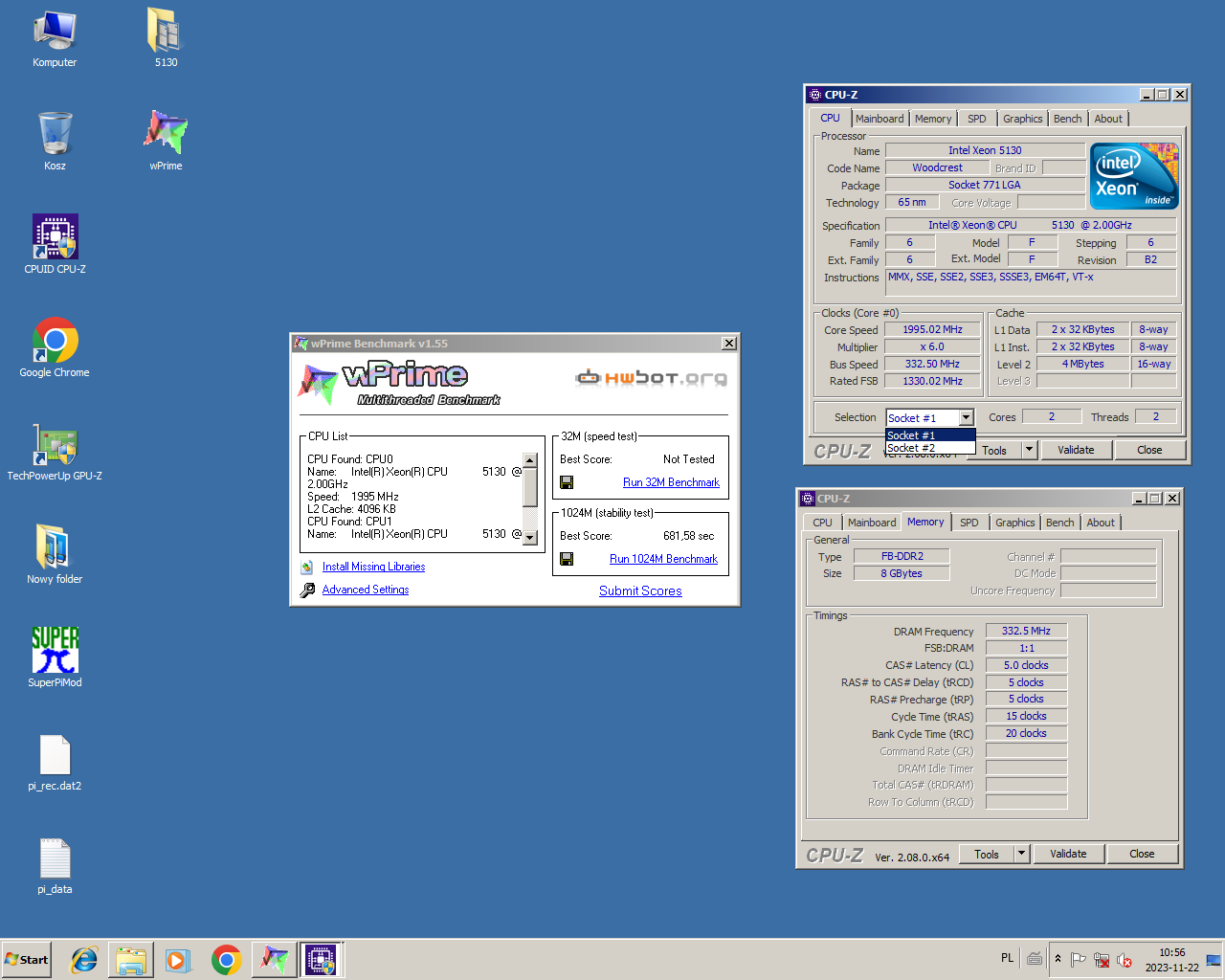Select the Google Chrome desktop shortcut
Viewport: 1225px width, 980px height.
point(55,347)
